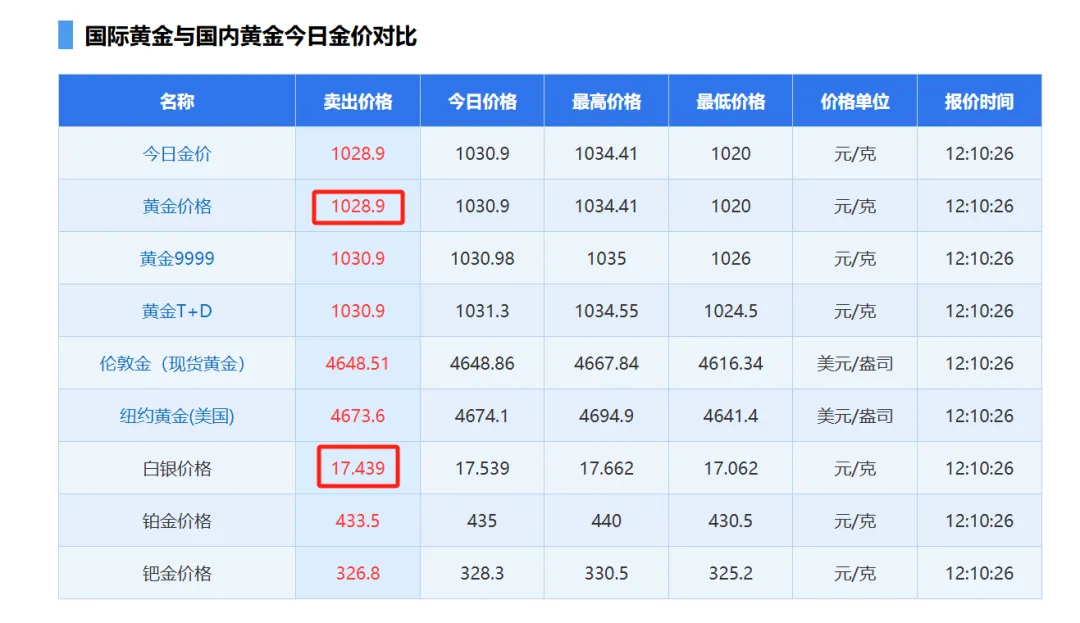
Task: Click highest price 4667.84
Action: [606, 363]
